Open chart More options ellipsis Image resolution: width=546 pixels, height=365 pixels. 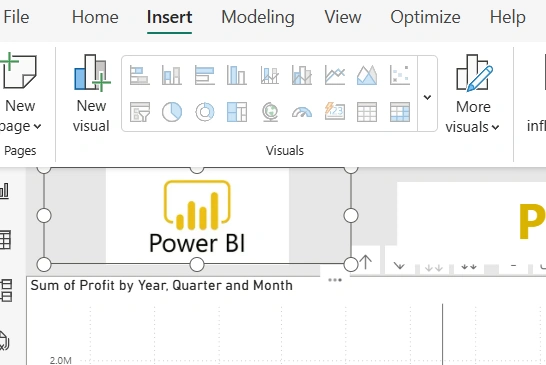tap(335, 280)
